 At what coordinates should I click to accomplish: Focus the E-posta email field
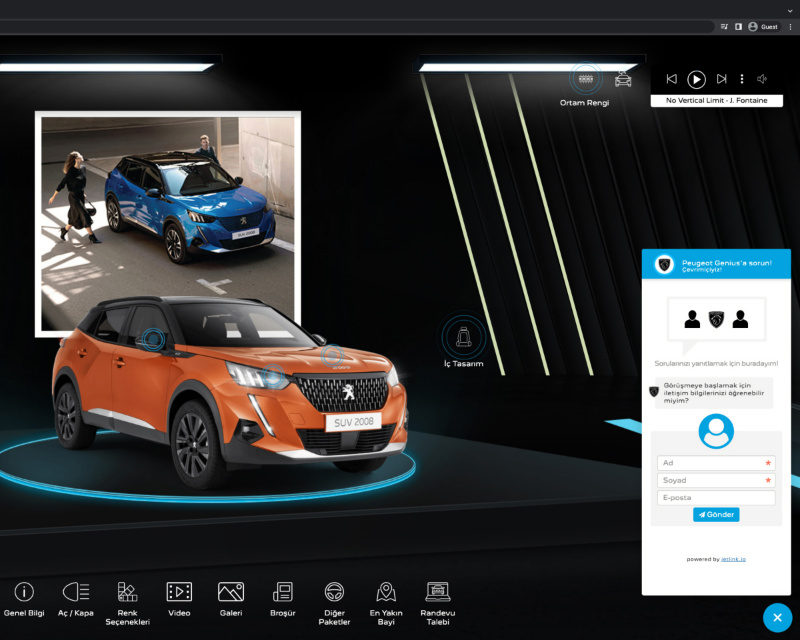point(716,498)
